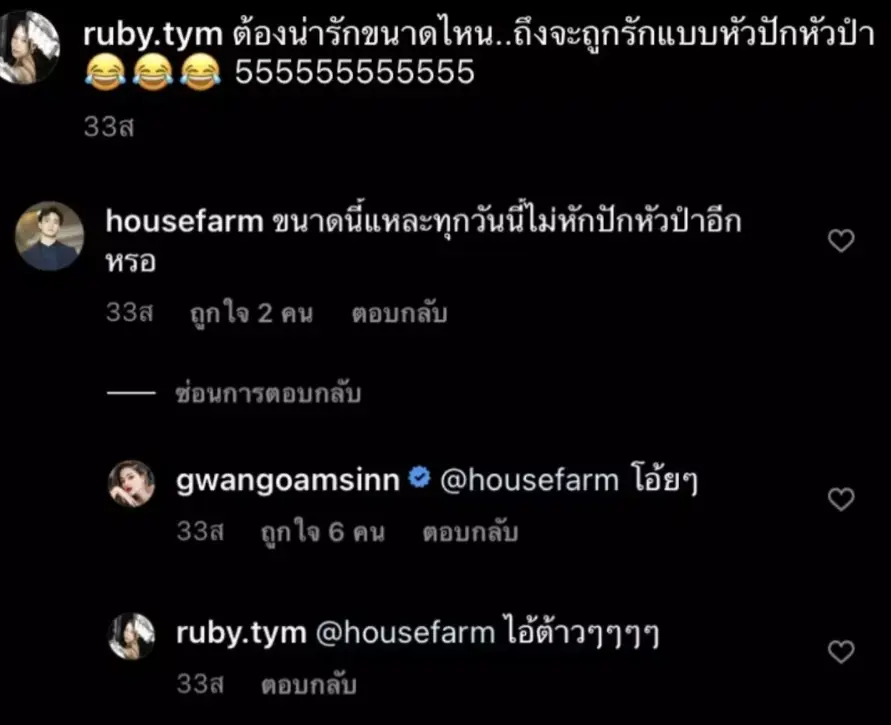Open ruby.tym username in top caption

(153, 35)
